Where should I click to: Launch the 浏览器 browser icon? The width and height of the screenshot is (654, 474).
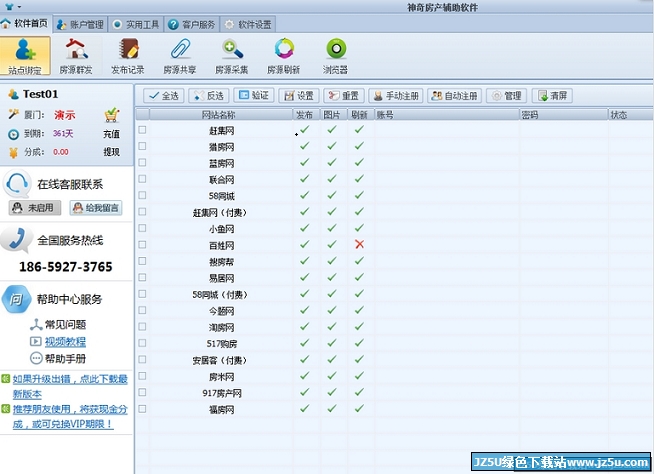click(337, 51)
